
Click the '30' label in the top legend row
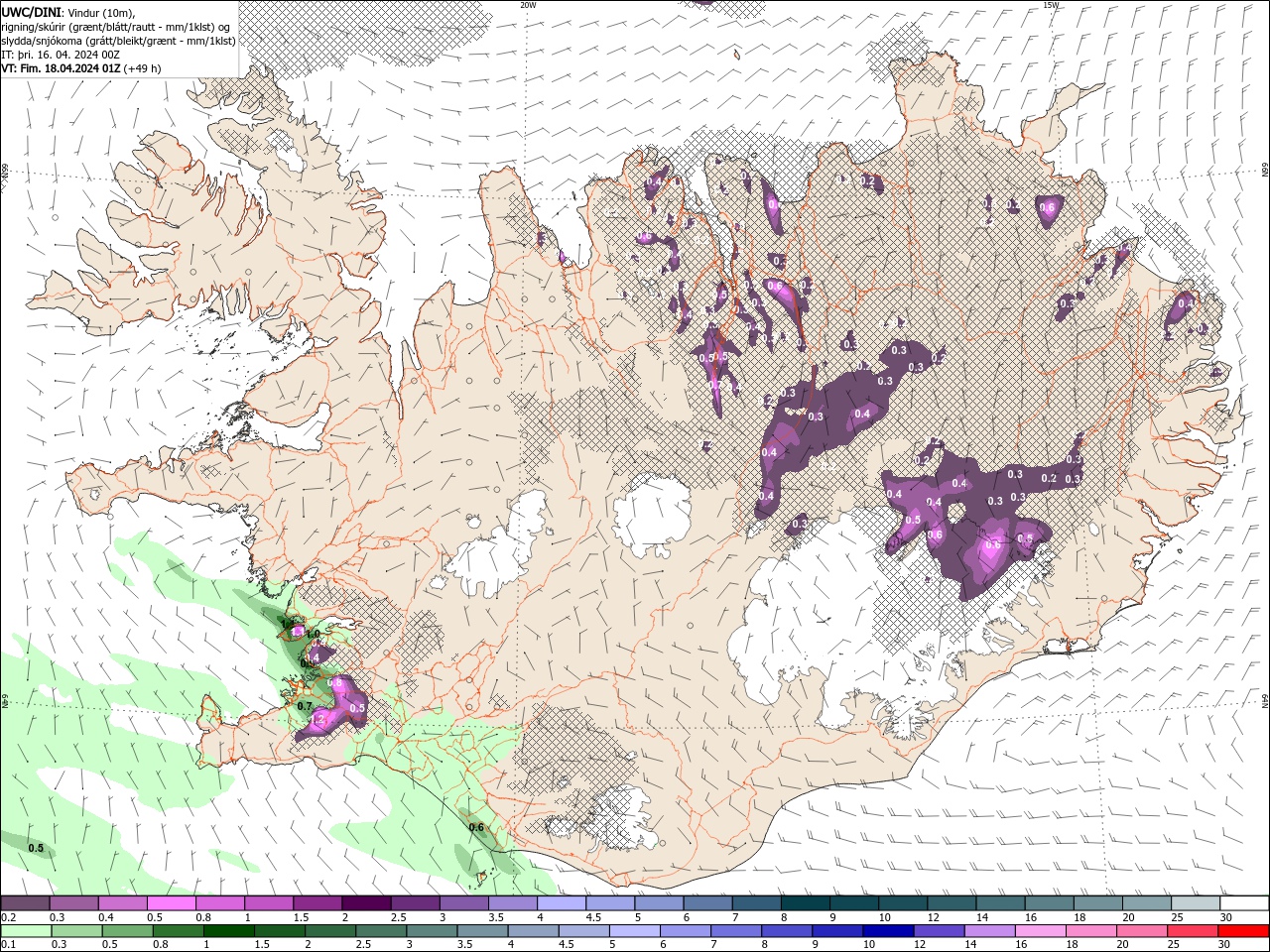(1225, 917)
